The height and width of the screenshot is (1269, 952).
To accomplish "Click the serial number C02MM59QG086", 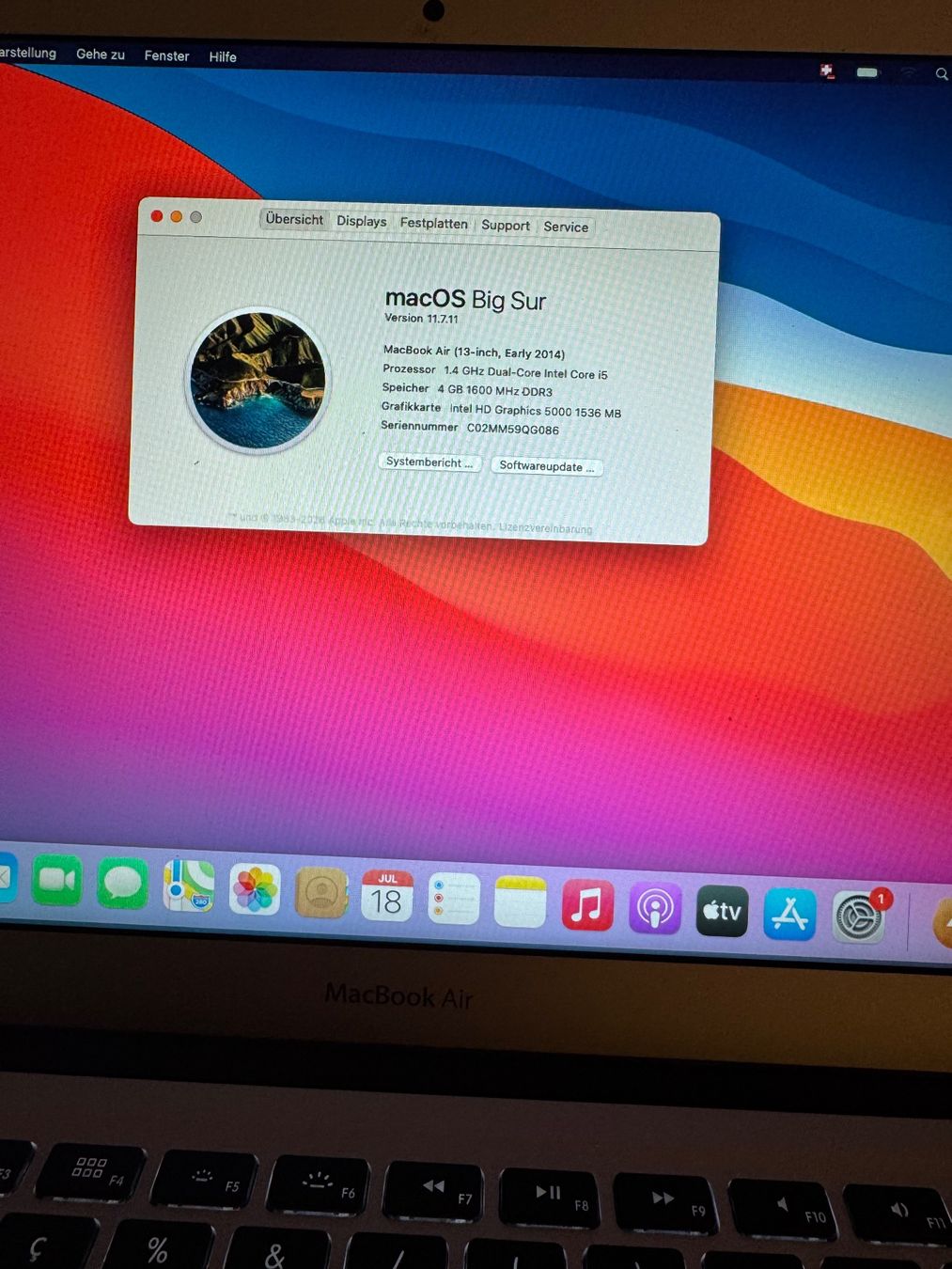I will point(513,429).
